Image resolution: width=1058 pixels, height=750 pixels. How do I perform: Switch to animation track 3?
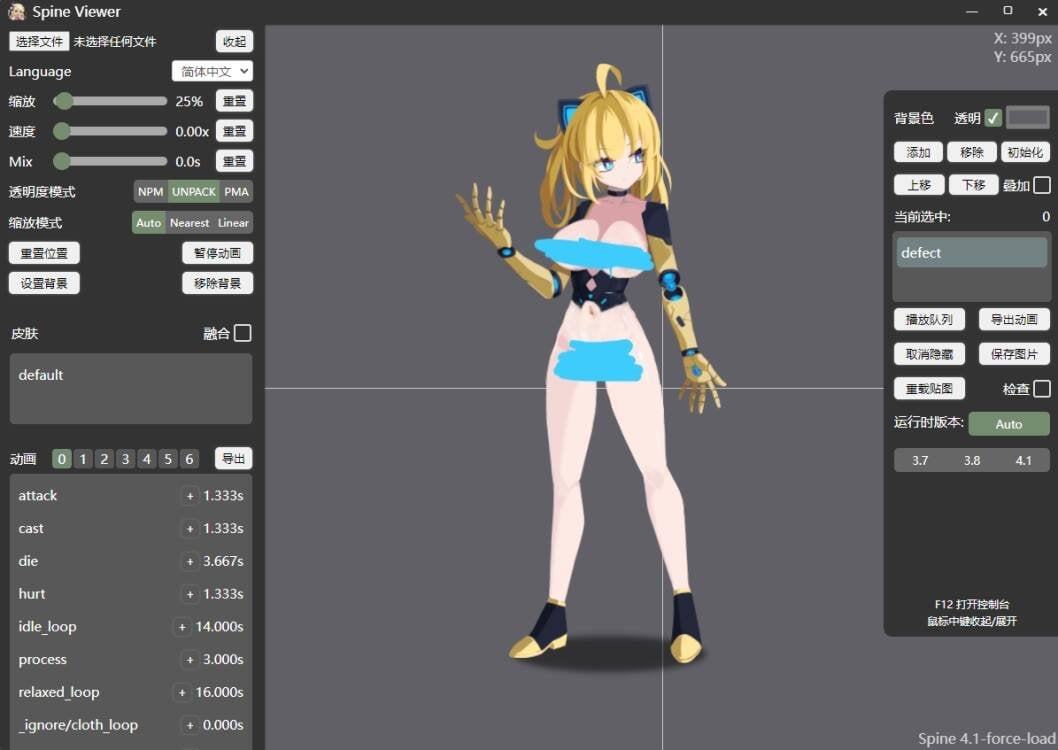coord(126,459)
